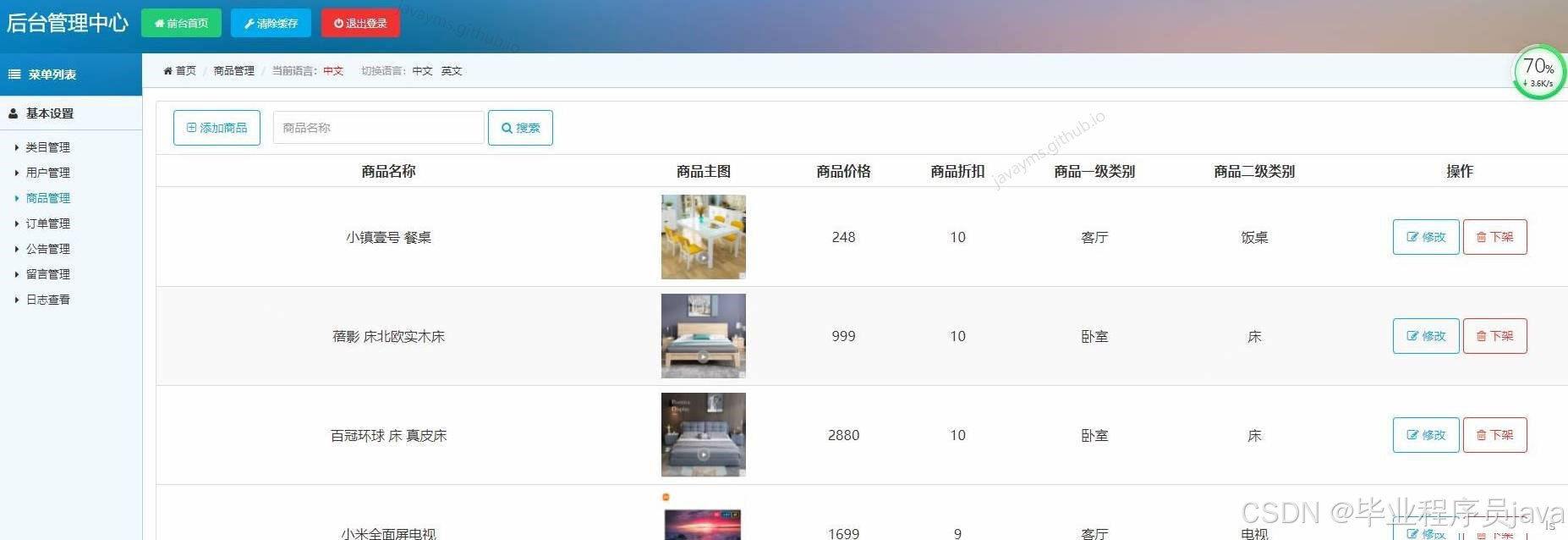
Task: Switch language to 中文
Action: tap(422, 71)
